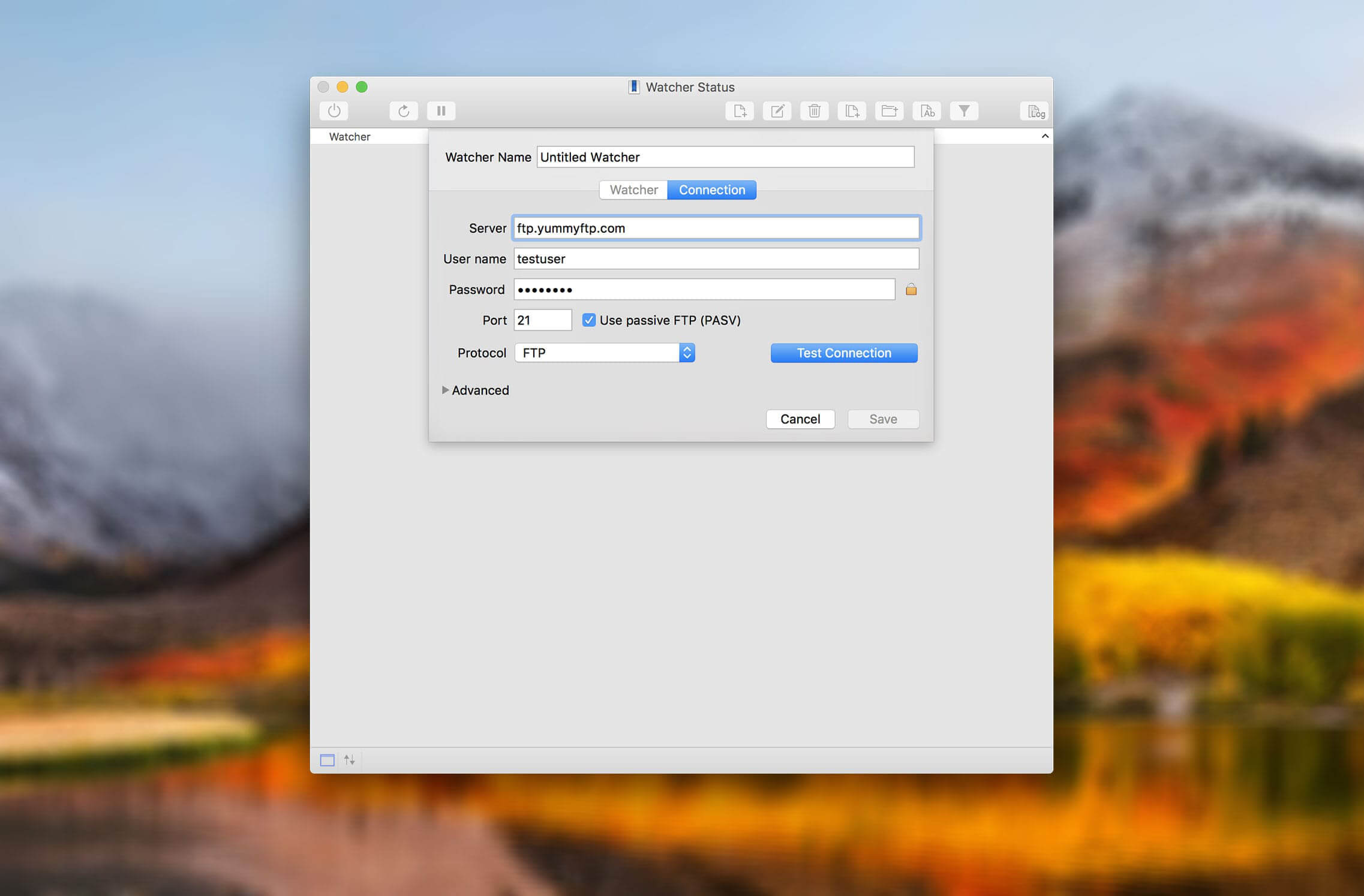
Task: Click the pause watchers icon
Action: tap(441, 111)
